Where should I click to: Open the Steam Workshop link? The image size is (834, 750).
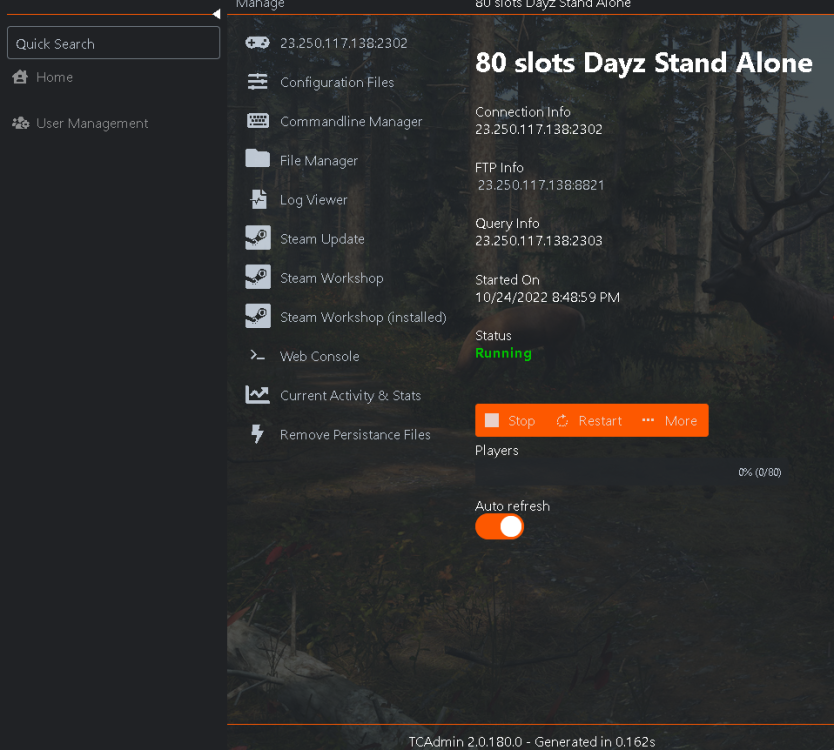tap(331, 278)
